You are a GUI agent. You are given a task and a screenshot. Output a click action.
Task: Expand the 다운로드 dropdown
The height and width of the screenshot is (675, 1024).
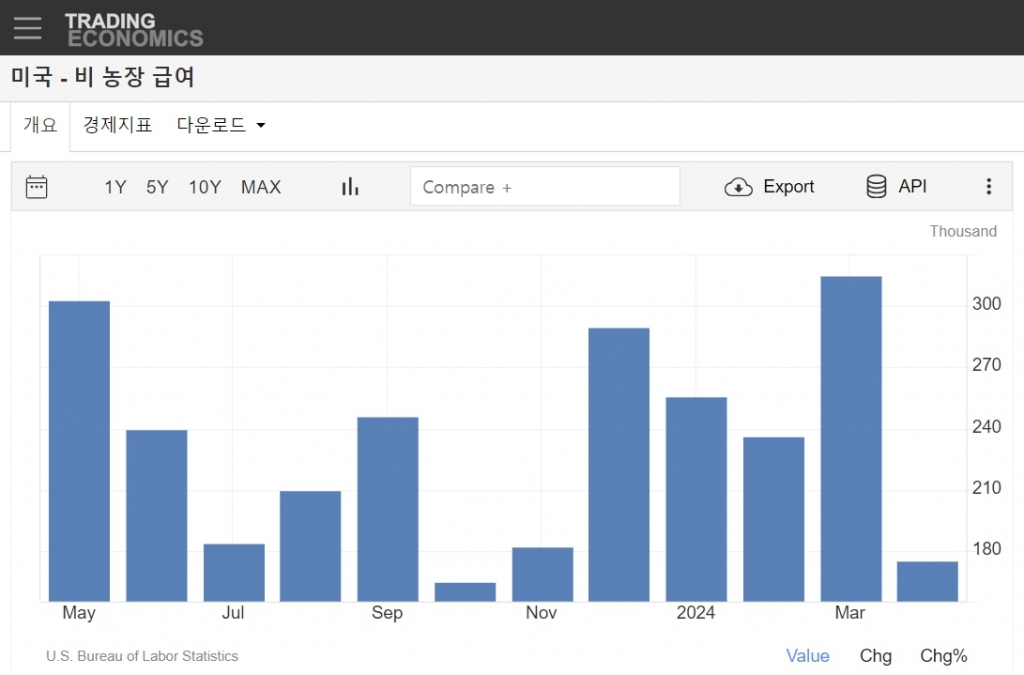pos(221,126)
